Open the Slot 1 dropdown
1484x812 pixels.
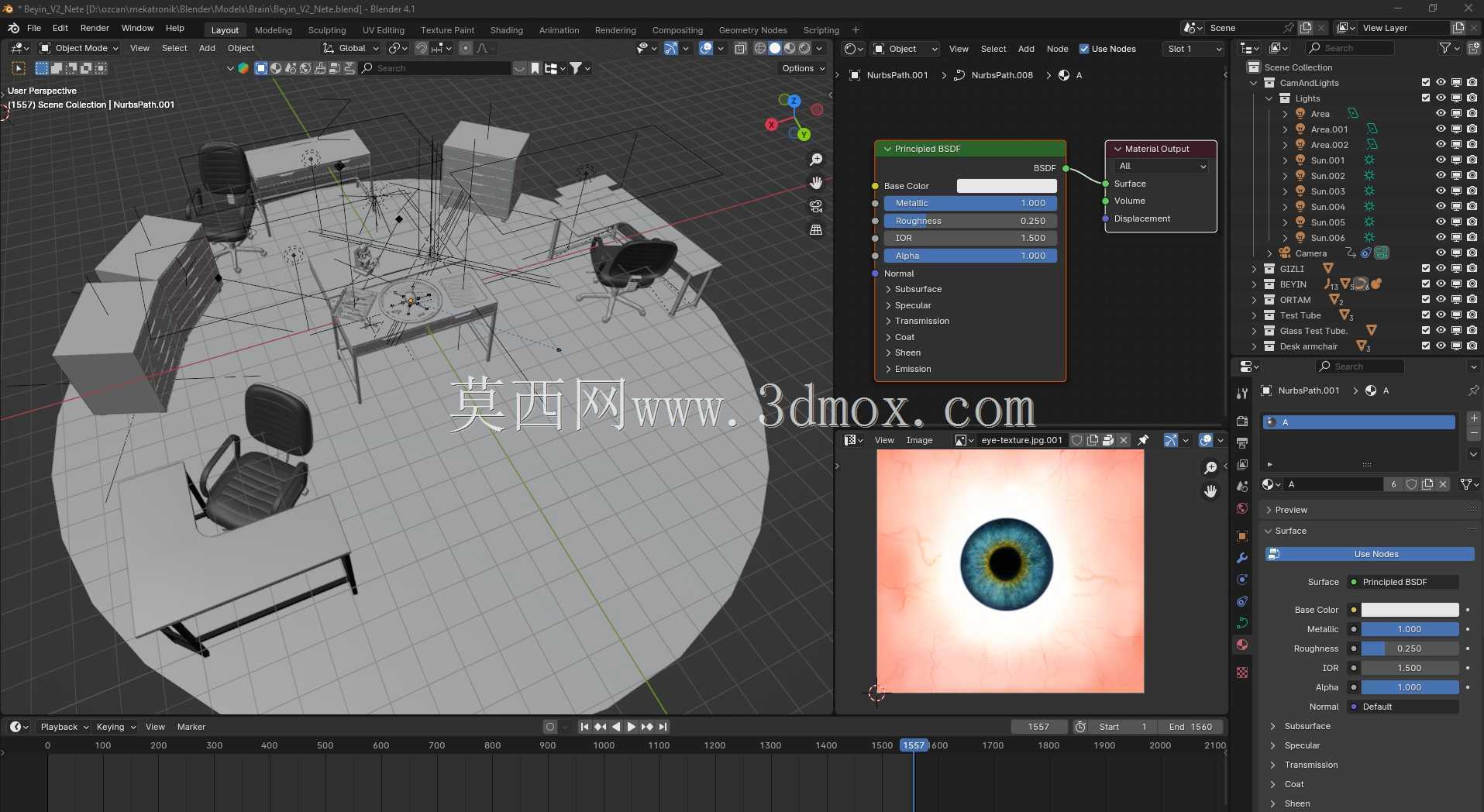point(1193,49)
